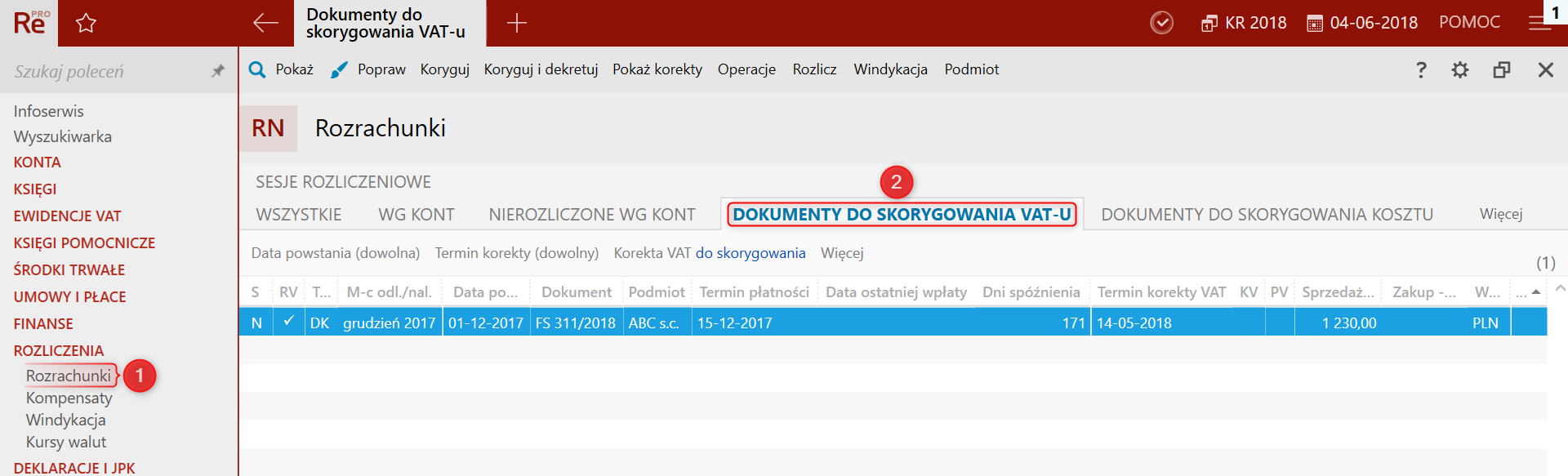Expand KONTA sidebar section
Image resolution: width=1568 pixels, height=476 pixels.
click(37, 162)
